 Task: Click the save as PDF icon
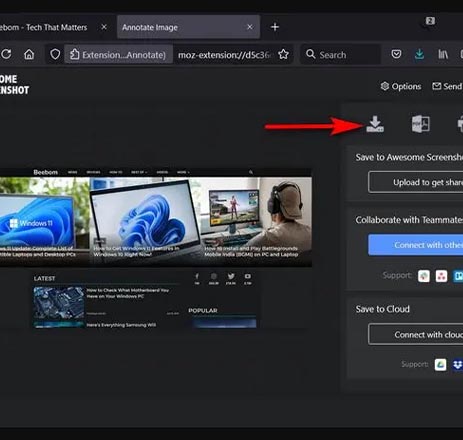[x=421, y=124]
